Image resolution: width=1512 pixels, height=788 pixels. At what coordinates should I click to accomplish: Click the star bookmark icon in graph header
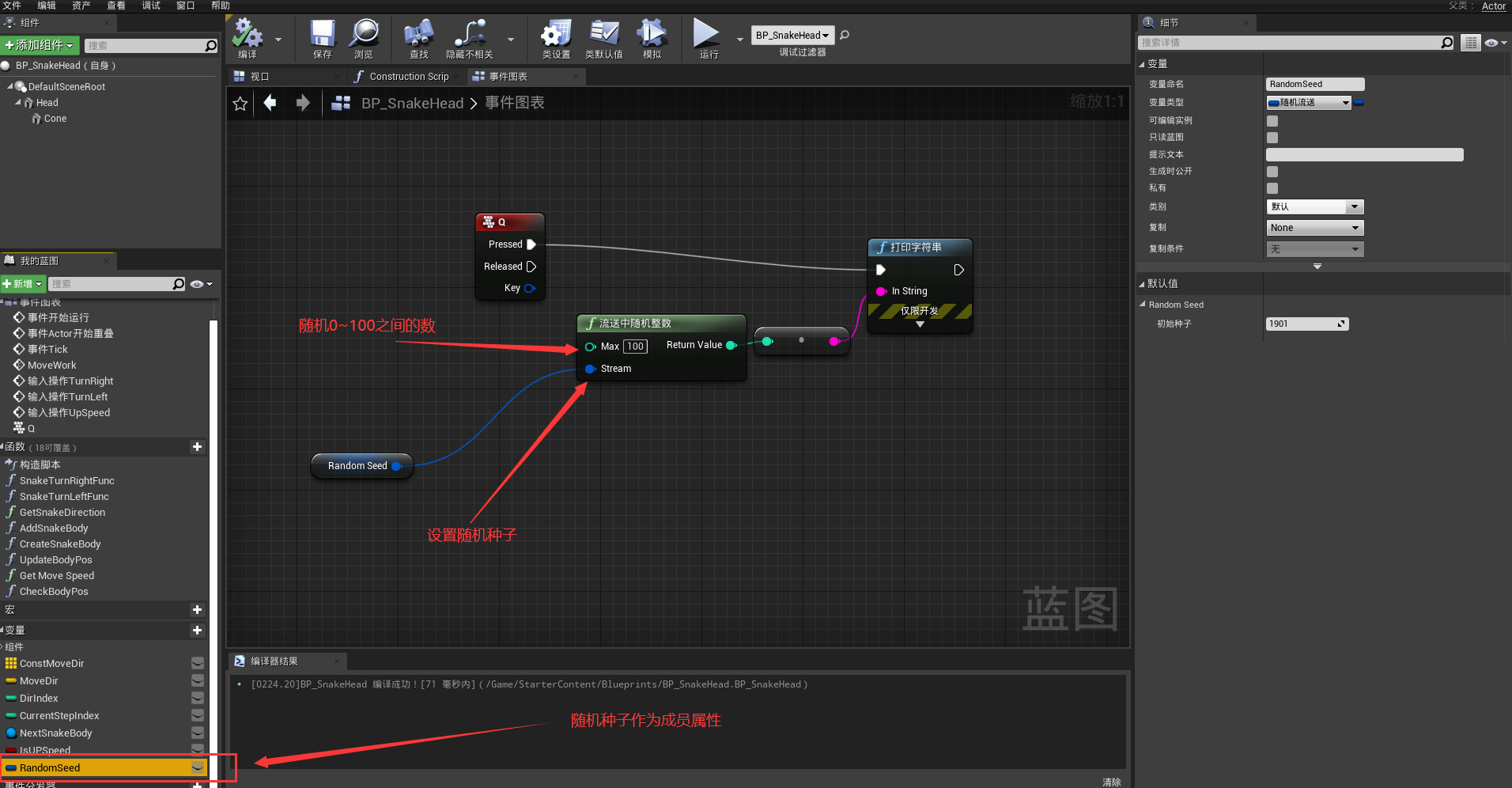click(x=240, y=104)
